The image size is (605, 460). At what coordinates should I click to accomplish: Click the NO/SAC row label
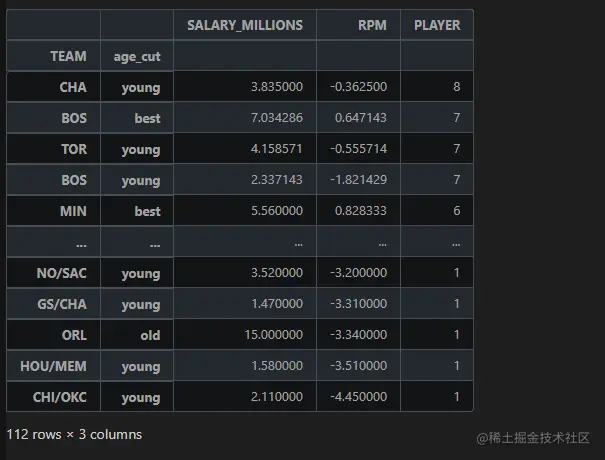(61, 273)
